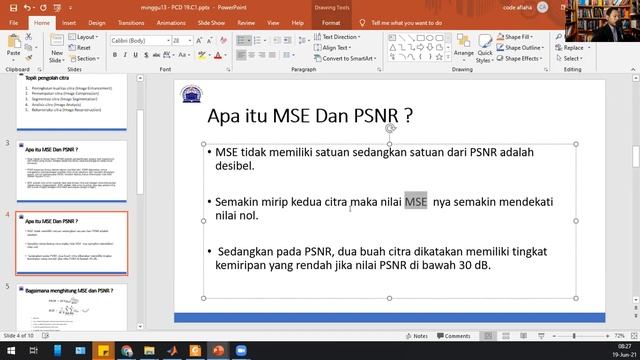This screenshot has width=640, height=360.
Task: Start Slide Show from status bar
Action: click(x=541, y=336)
